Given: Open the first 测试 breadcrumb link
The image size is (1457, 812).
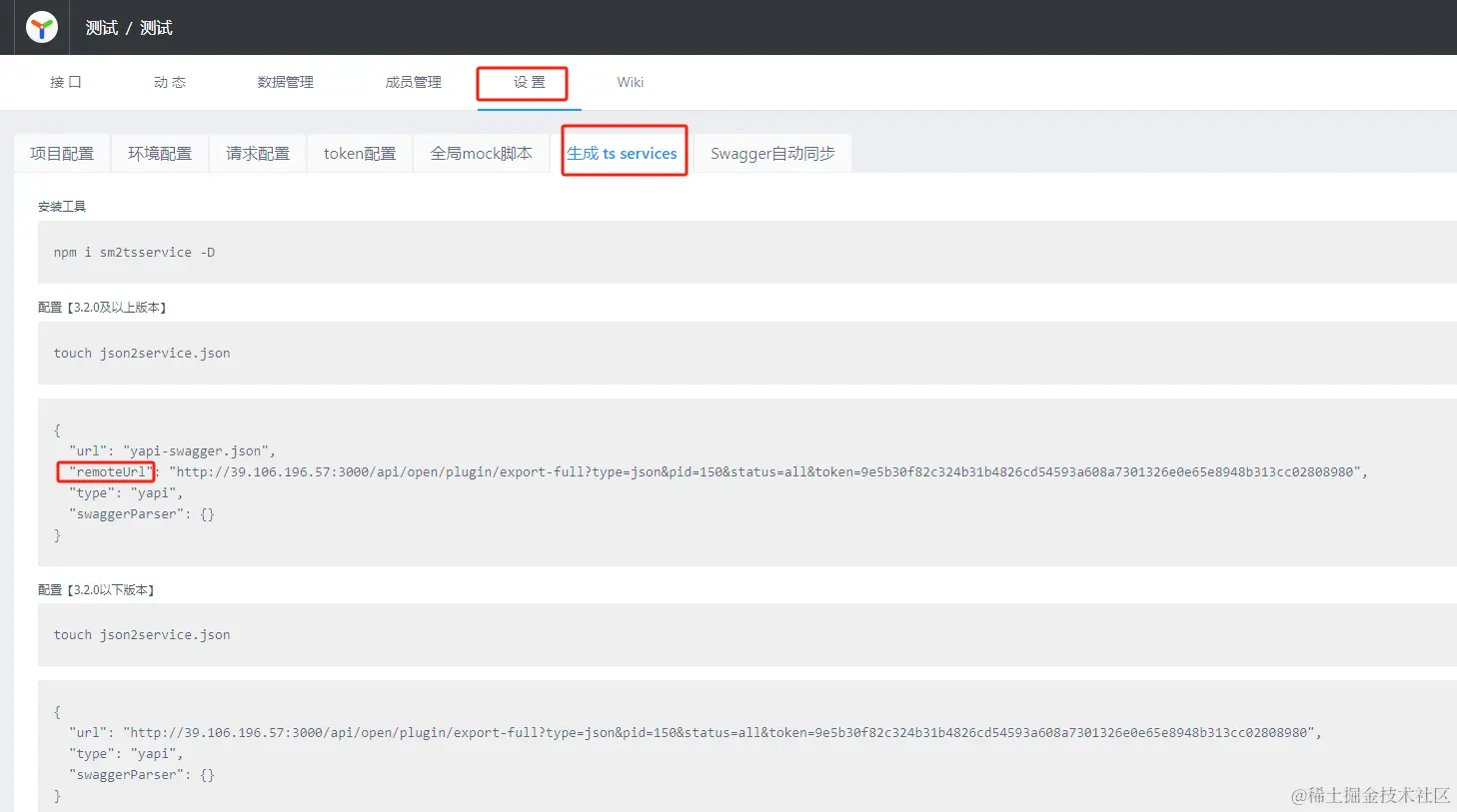Looking at the screenshot, I should 102,28.
